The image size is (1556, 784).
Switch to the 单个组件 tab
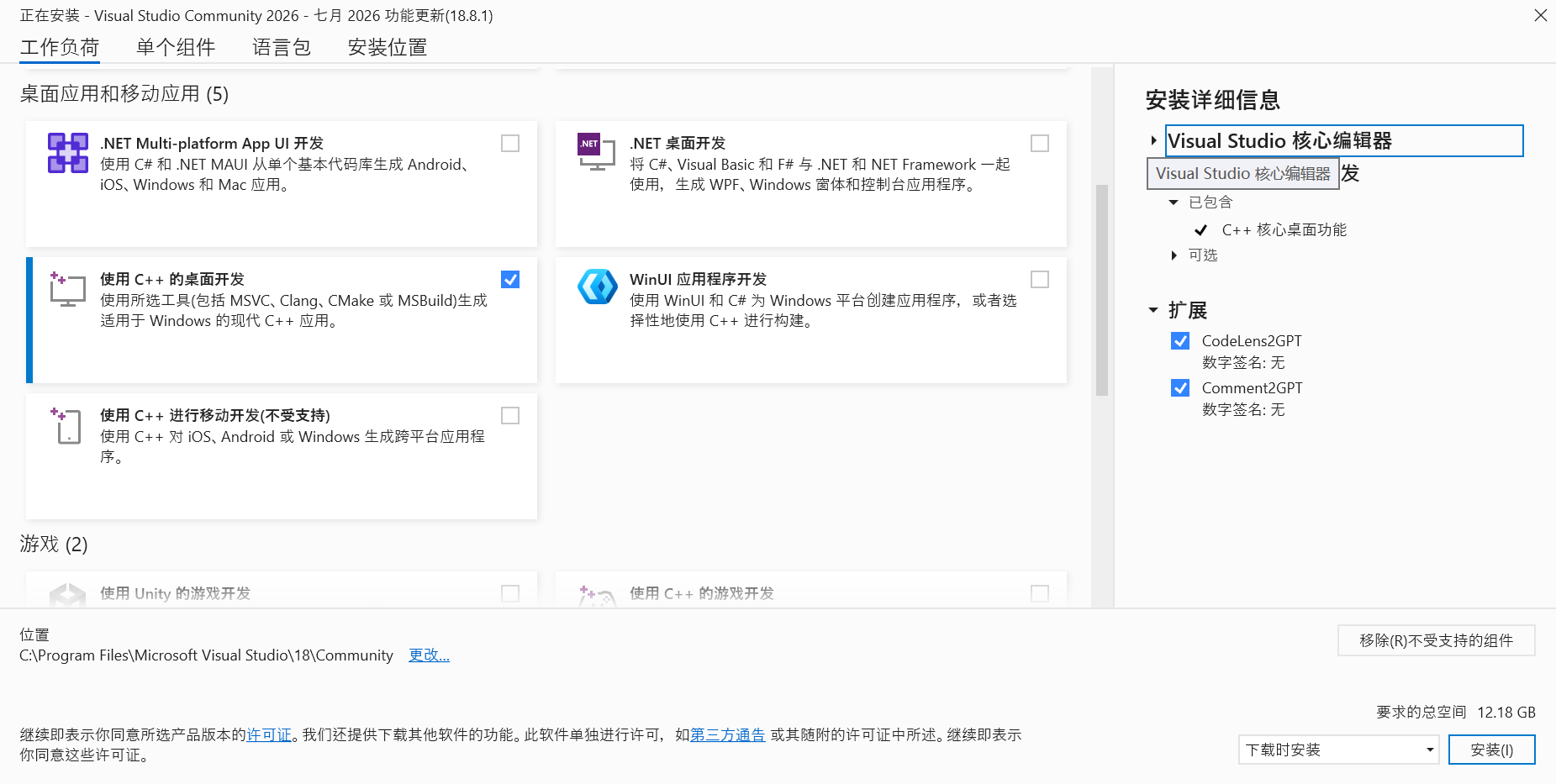click(176, 47)
